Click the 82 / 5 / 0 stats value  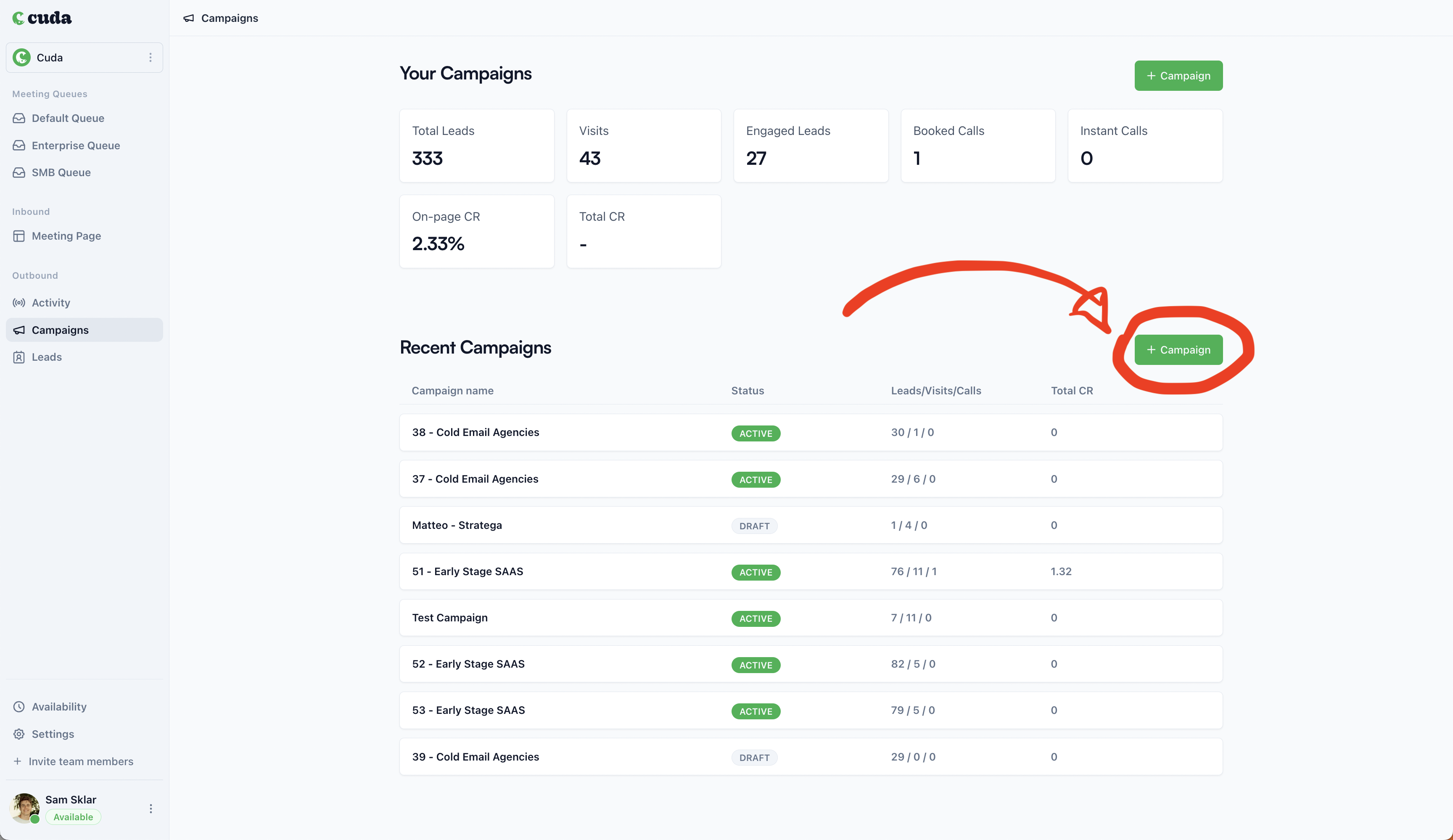tap(913, 663)
